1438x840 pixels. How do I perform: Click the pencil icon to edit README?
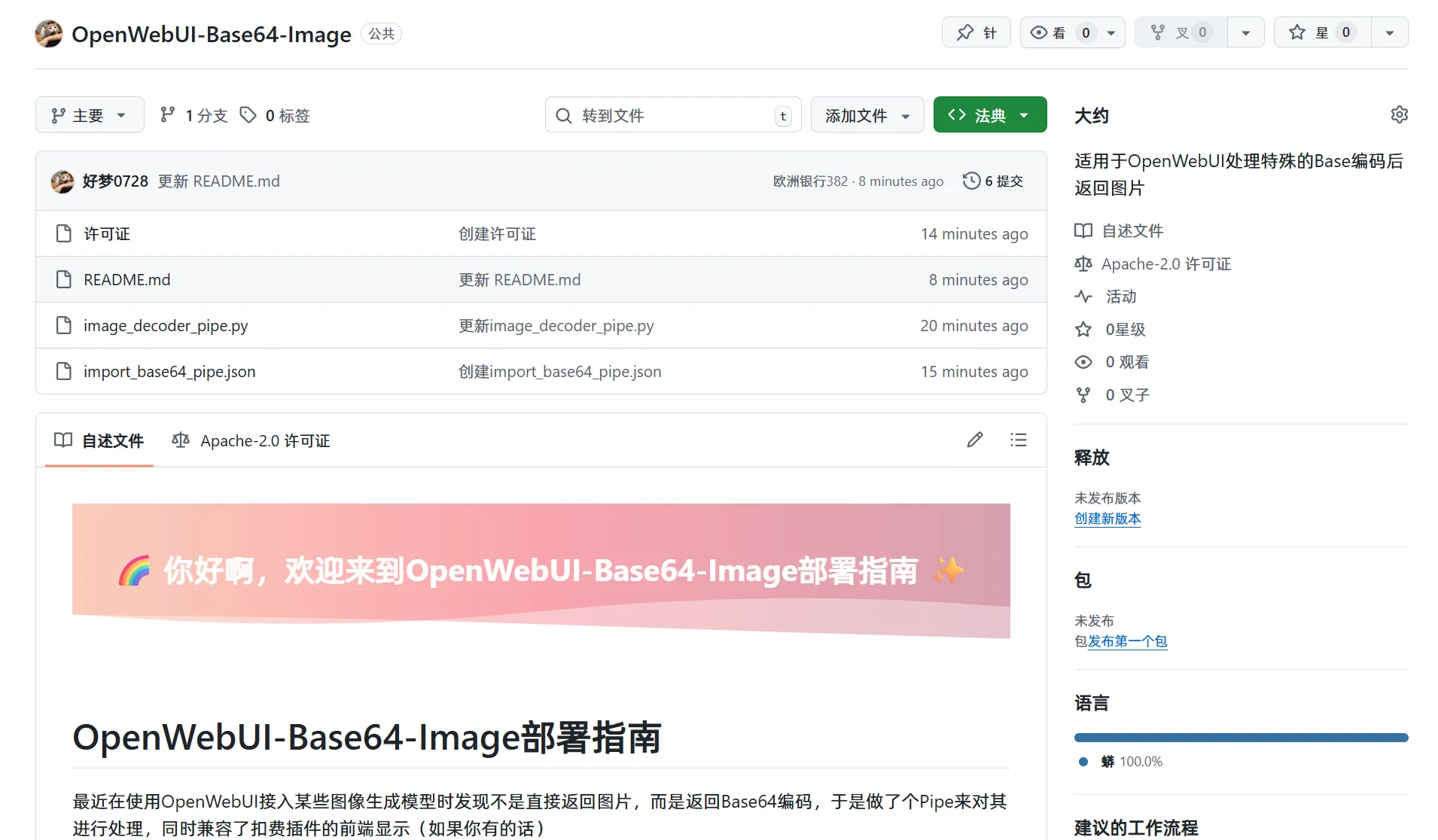(x=974, y=440)
